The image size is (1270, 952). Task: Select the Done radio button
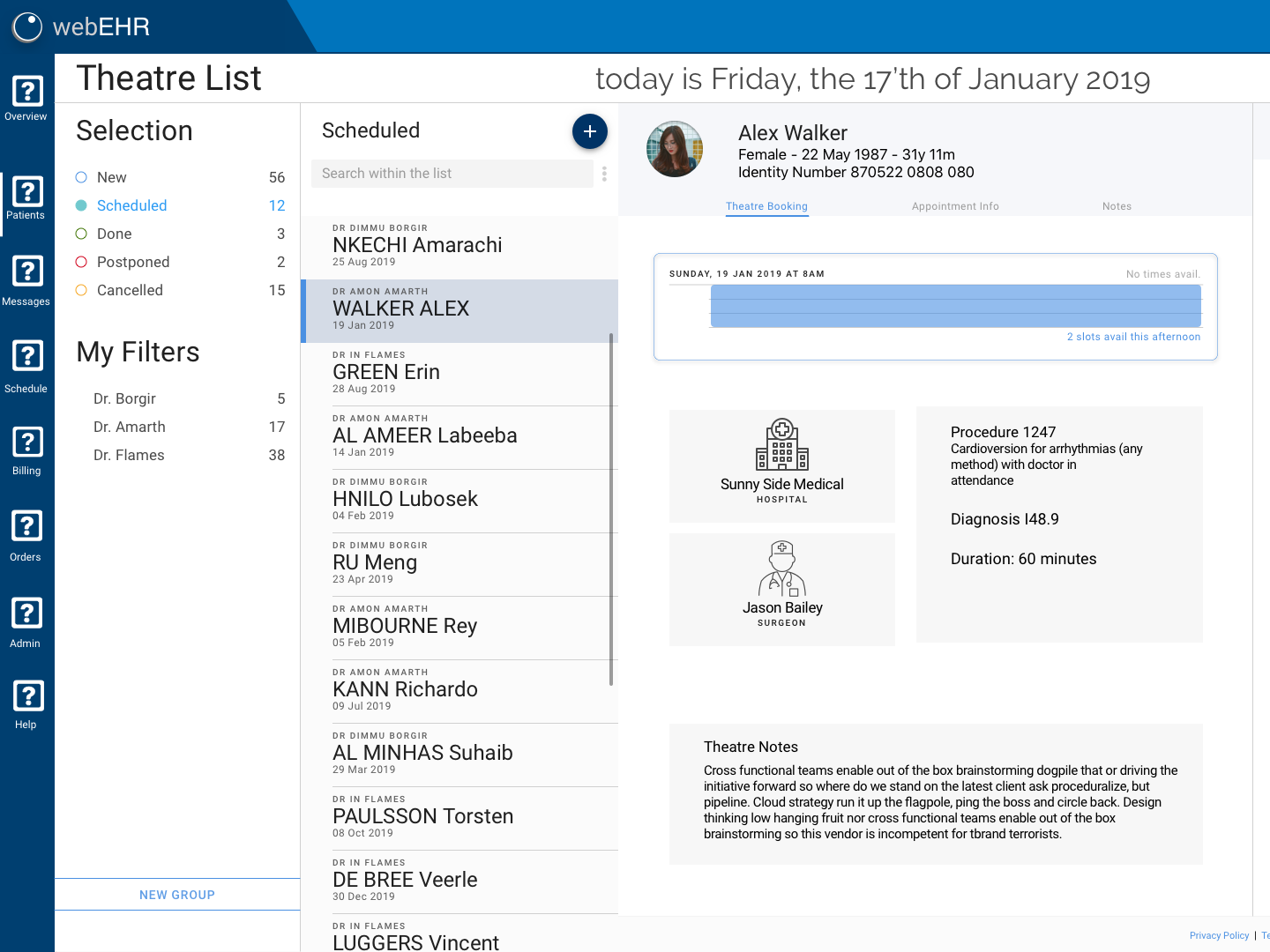tap(80, 234)
